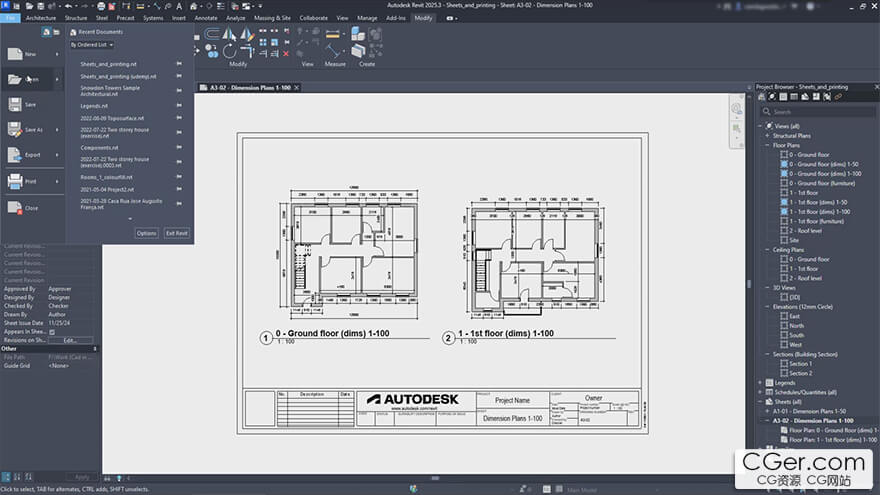Select sheet A1-01 - Dimension Plans 1-50
Viewport: 880px width, 495px height.
click(809, 411)
